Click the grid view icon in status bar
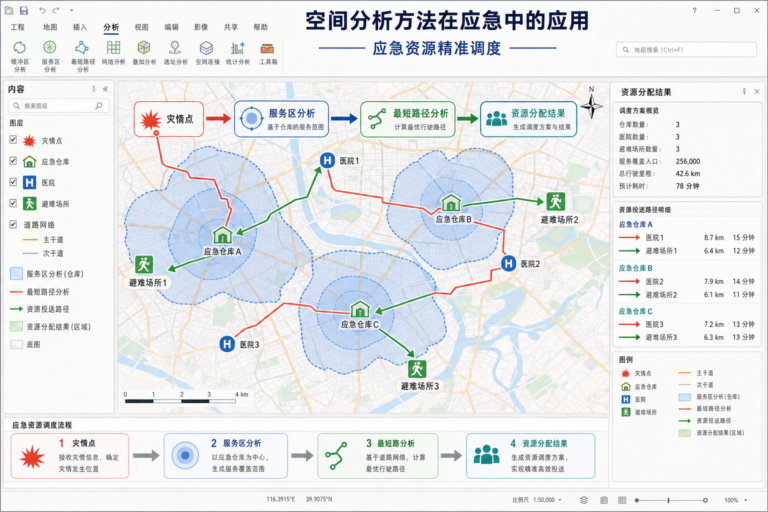 622,500
